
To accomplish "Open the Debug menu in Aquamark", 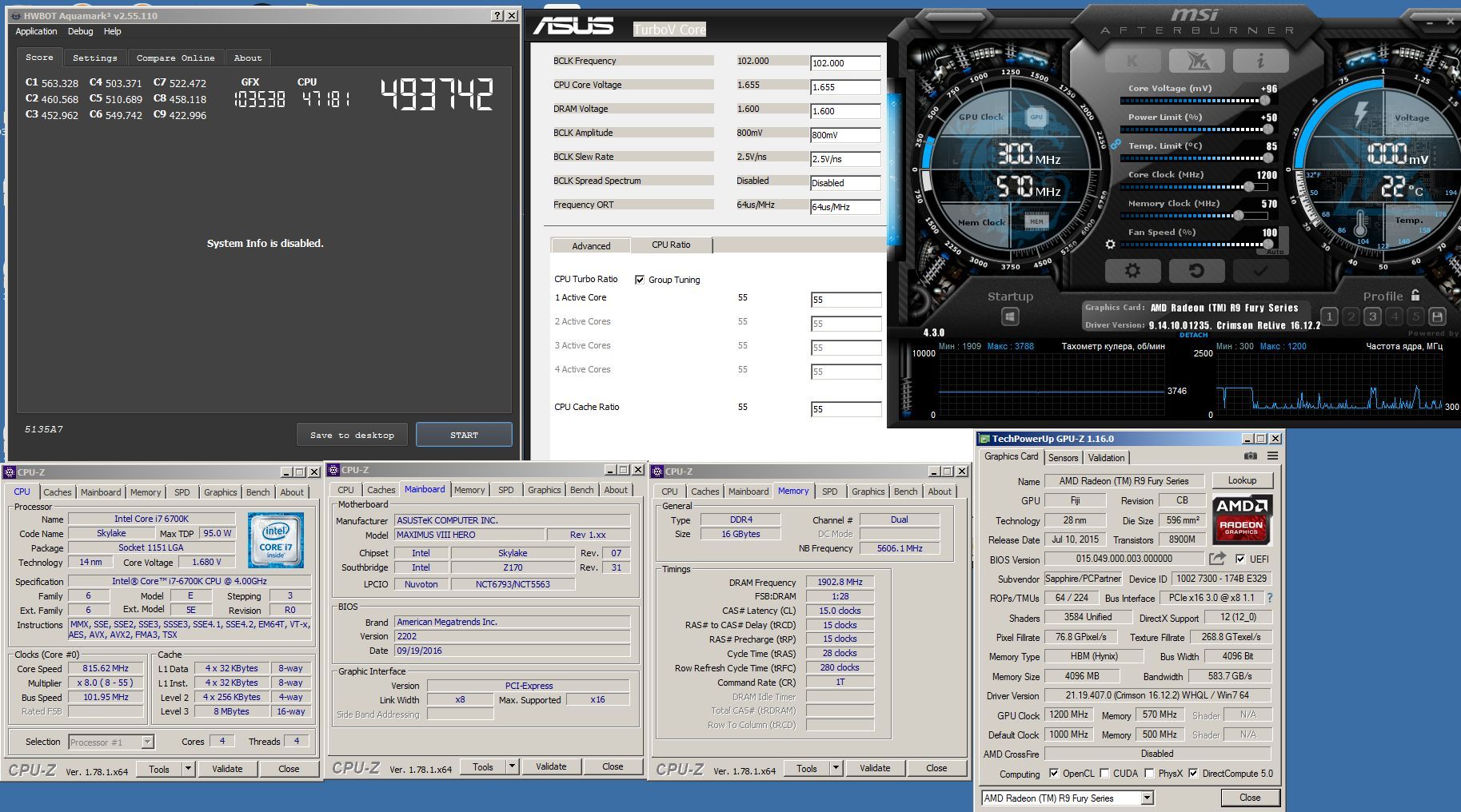I will (x=80, y=31).
